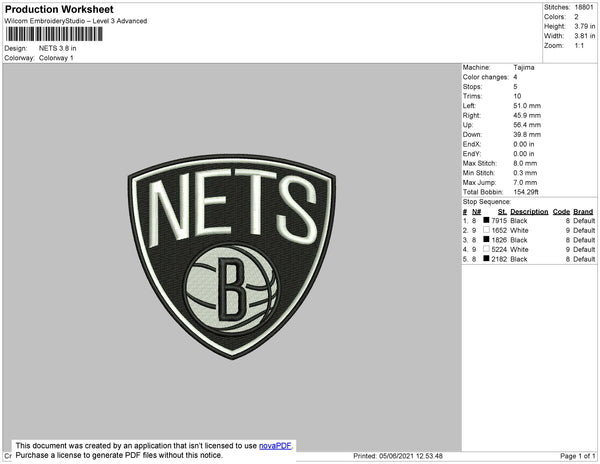Image resolution: width=600 pixels, height=464 pixels.
Task: Click the white swatch for stop 4 (5224)
Action: 486,249
